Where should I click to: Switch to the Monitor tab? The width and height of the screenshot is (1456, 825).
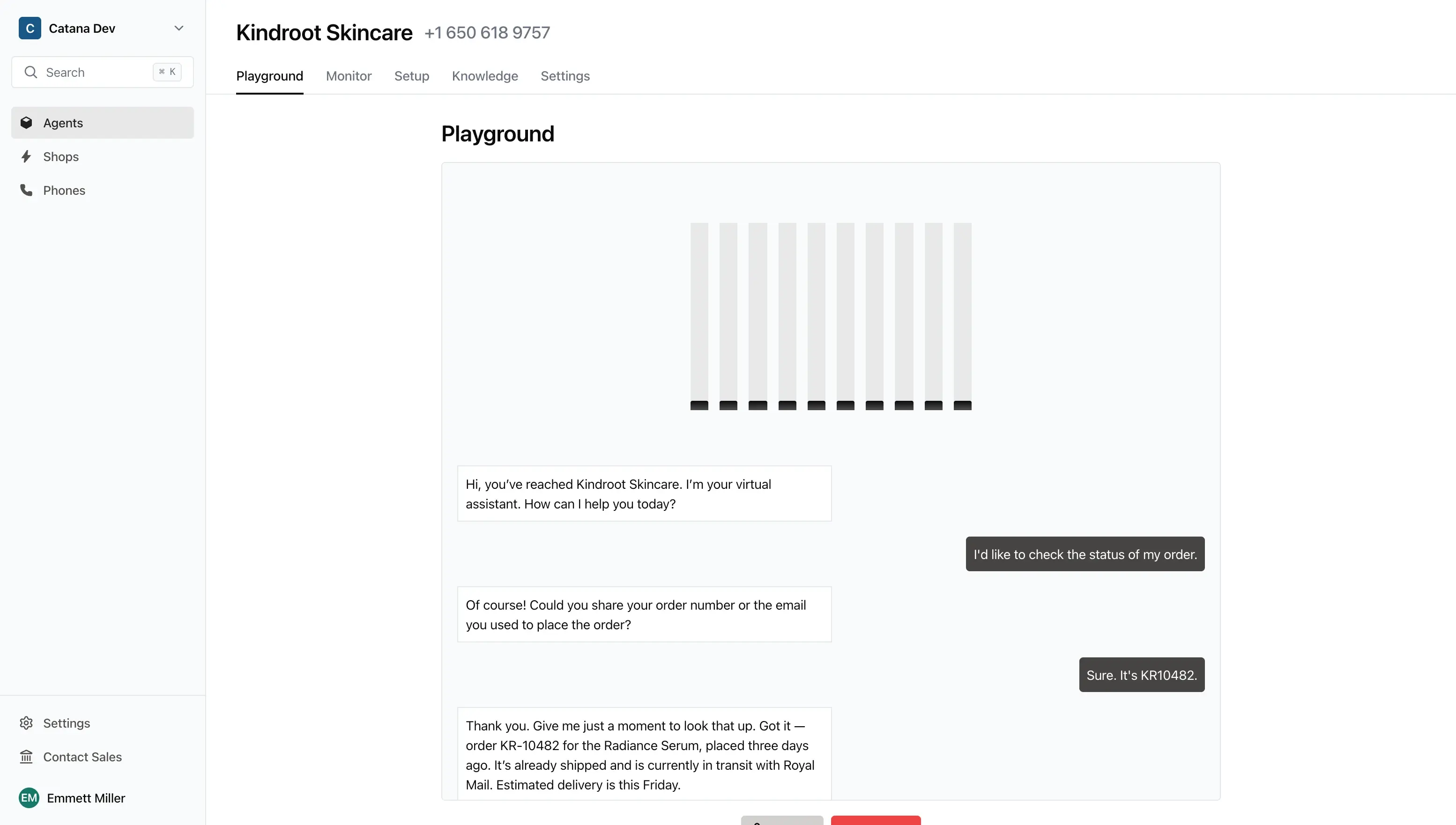(x=349, y=76)
